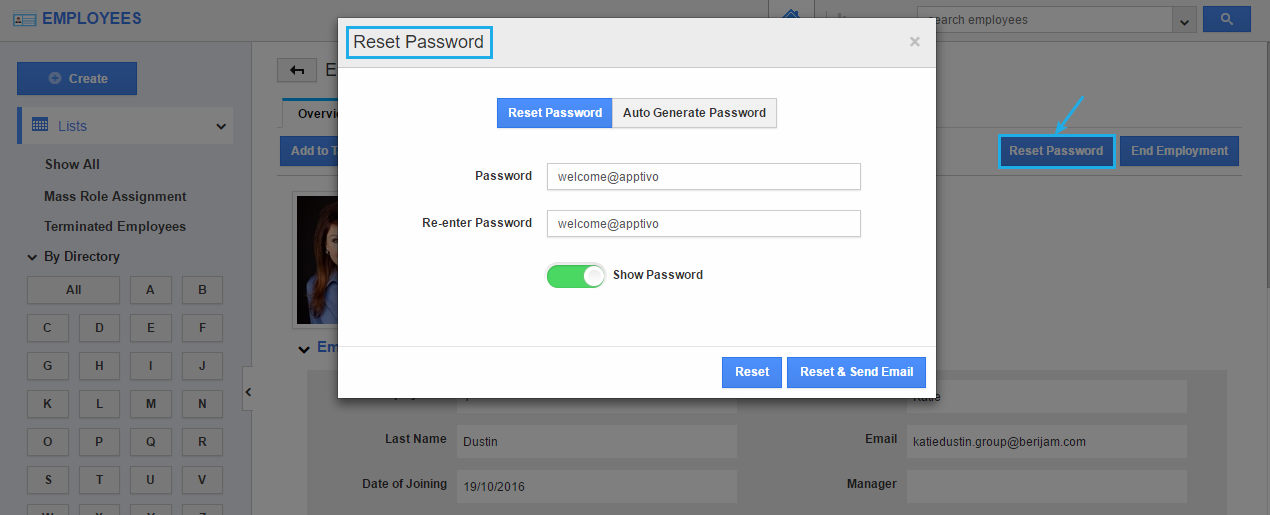Collapse the left sidebar panel arrow
1270x515 pixels.
point(248,392)
